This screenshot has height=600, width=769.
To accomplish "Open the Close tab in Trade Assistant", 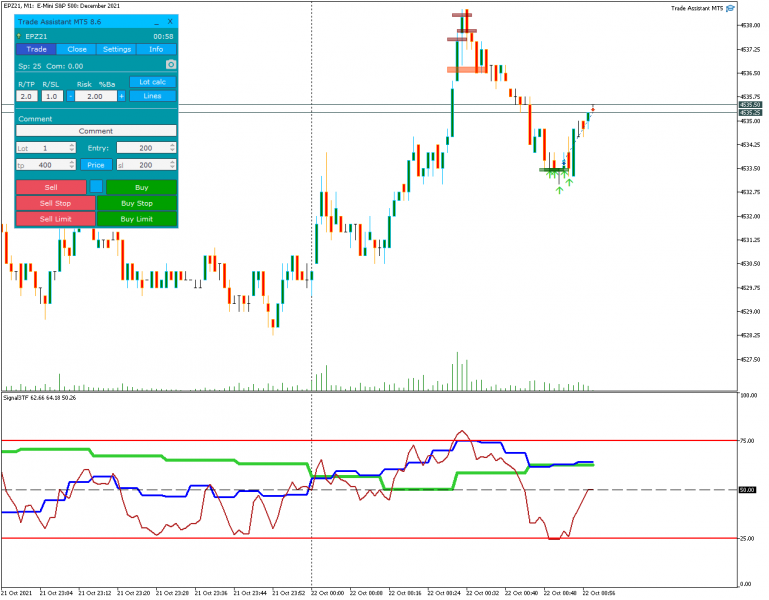I will (77, 49).
